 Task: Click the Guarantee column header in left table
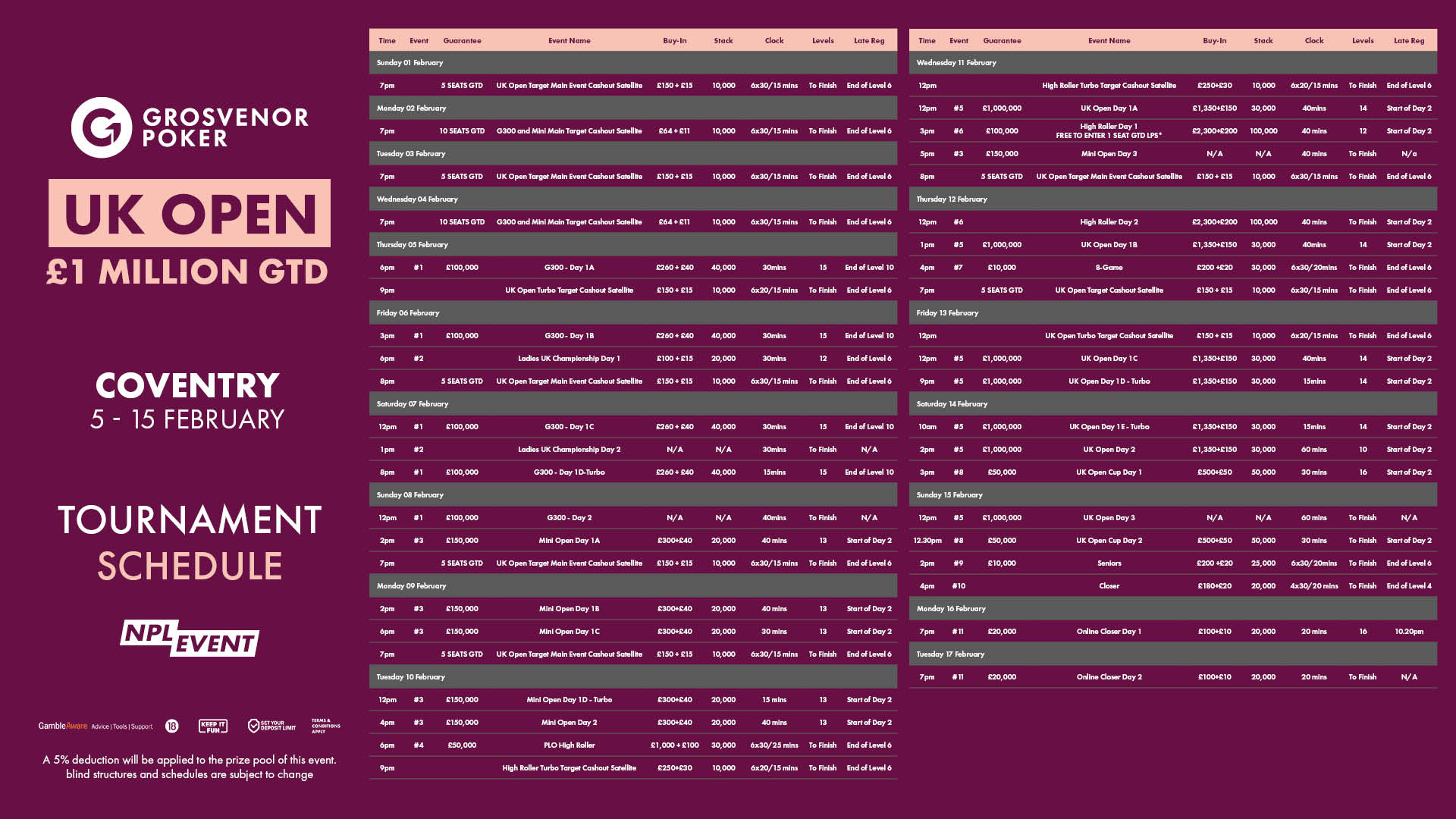462,41
